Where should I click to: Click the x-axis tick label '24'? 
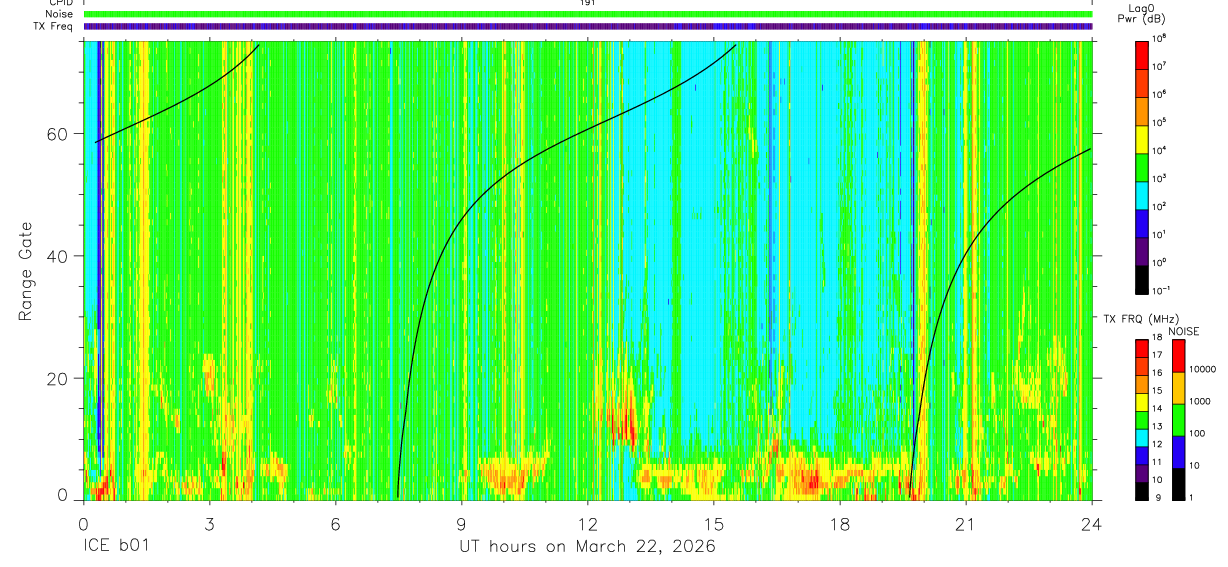click(1092, 524)
